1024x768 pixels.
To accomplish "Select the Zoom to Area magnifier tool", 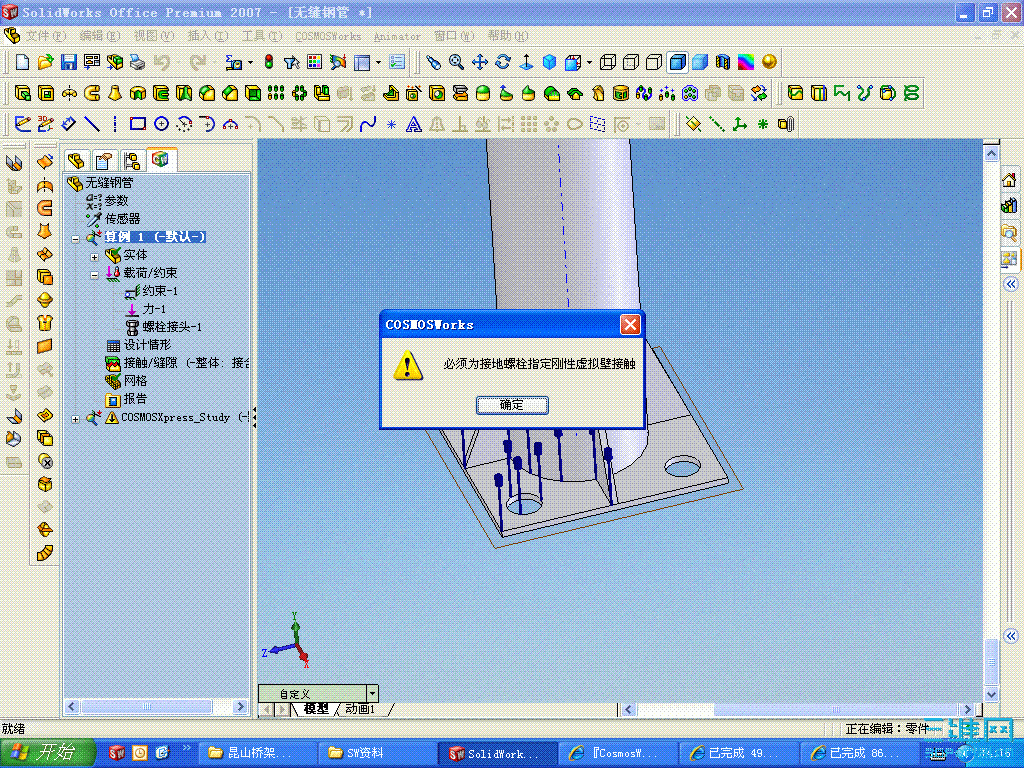I will click(456, 62).
